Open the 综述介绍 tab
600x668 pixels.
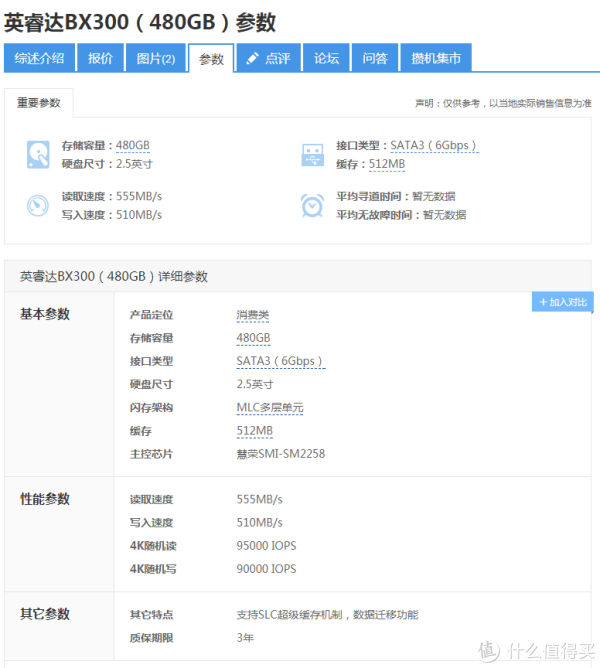tap(40, 58)
